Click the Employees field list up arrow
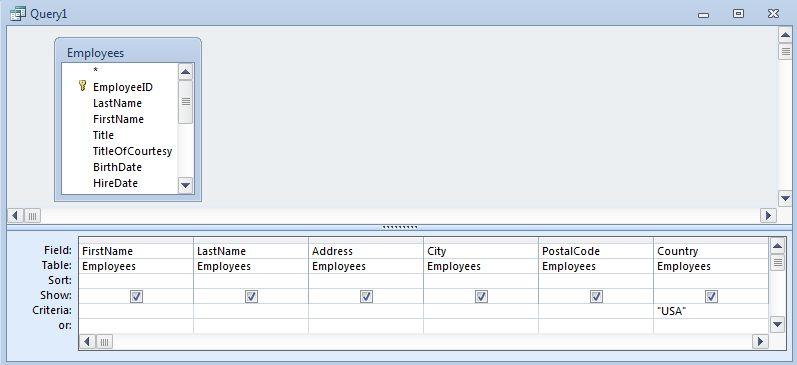This screenshot has height=365, width=797. (x=185, y=72)
